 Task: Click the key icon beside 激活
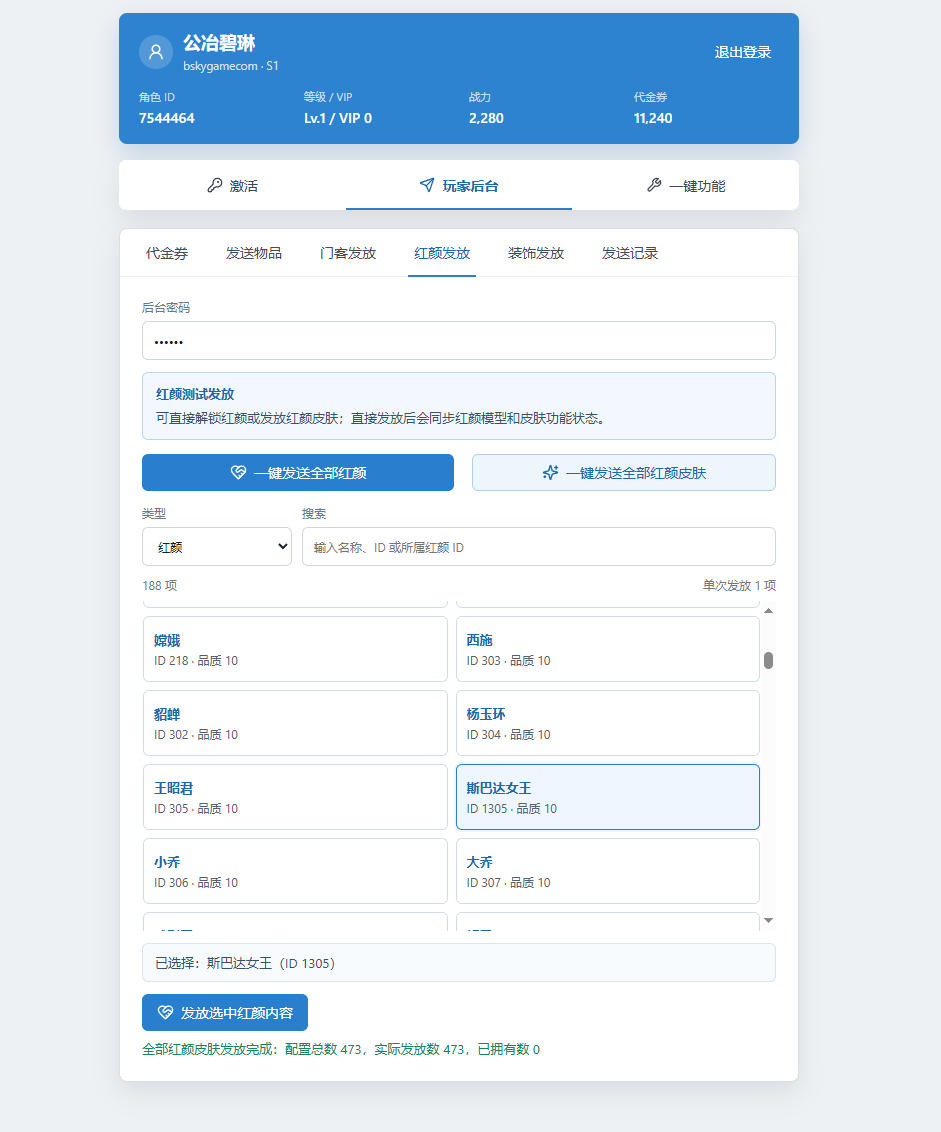(214, 186)
